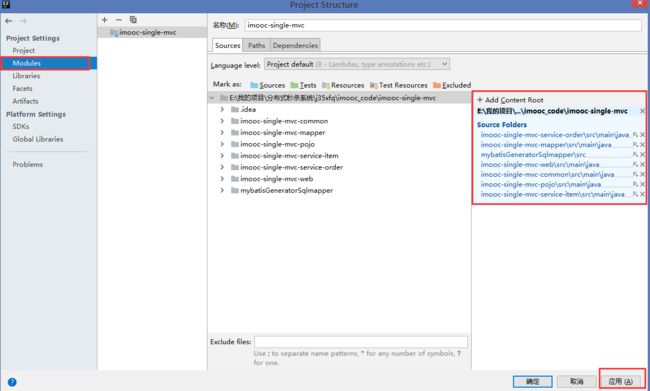Open Project settings page

[x=24, y=51]
